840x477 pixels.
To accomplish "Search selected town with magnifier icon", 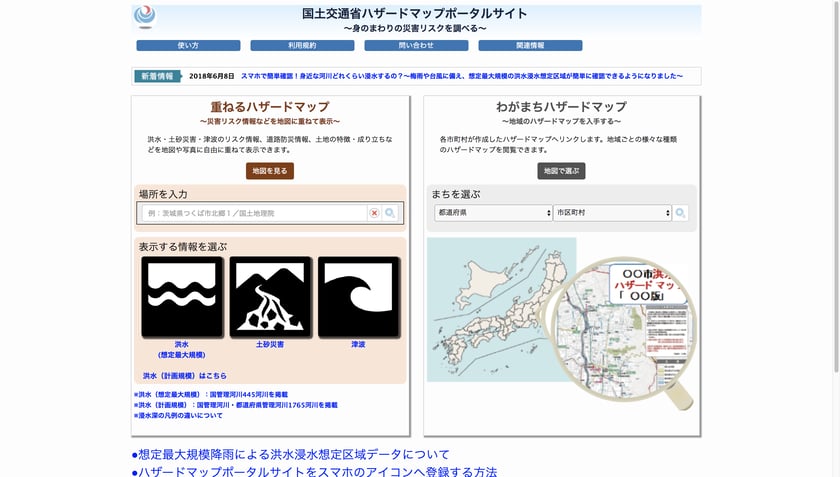I will [x=680, y=213].
